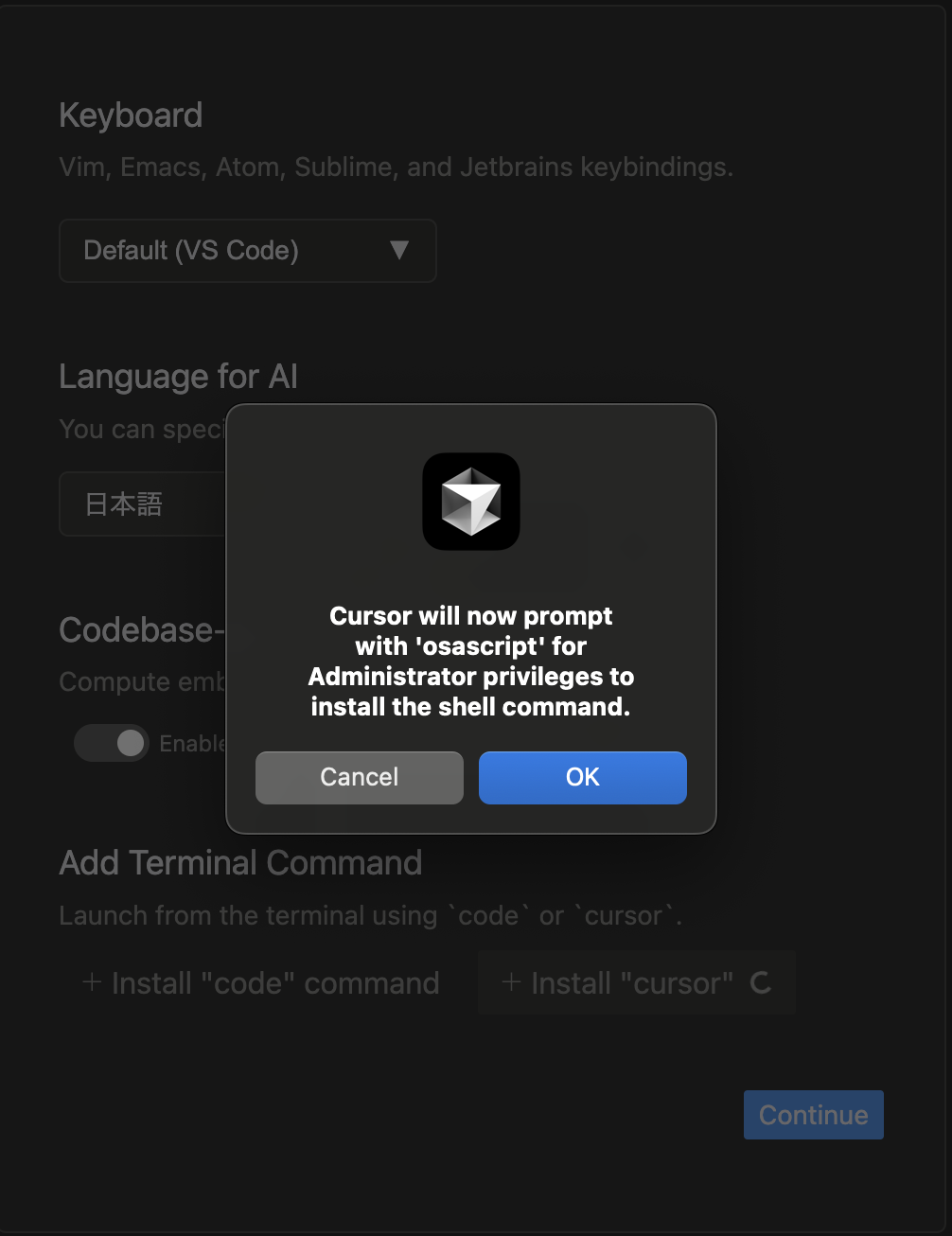The width and height of the screenshot is (952, 1236).
Task: Click the Vim, Emacs, Atom keybindings description
Action: pos(396,168)
